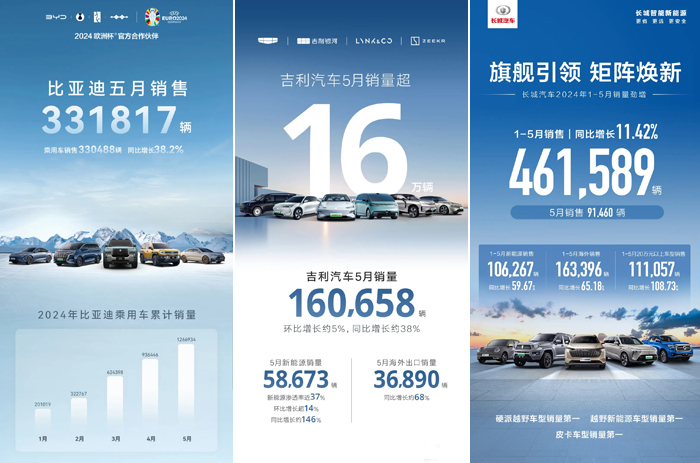This screenshot has height=463, width=700.
Task: Click the 乘用车销售 330488 辆 line
Action: point(83,150)
